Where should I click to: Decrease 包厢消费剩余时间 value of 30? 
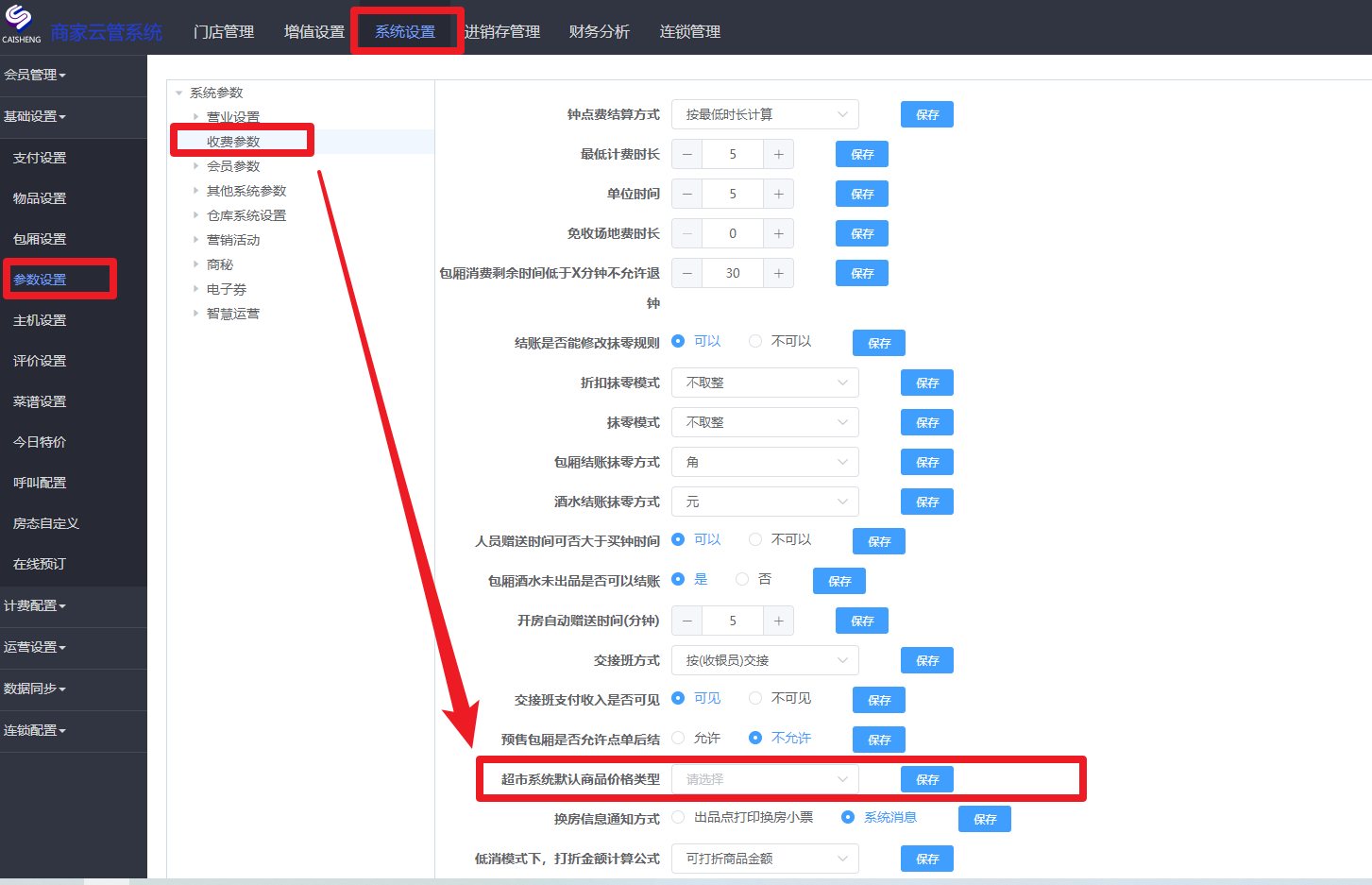pyautogui.click(x=686, y=273)
